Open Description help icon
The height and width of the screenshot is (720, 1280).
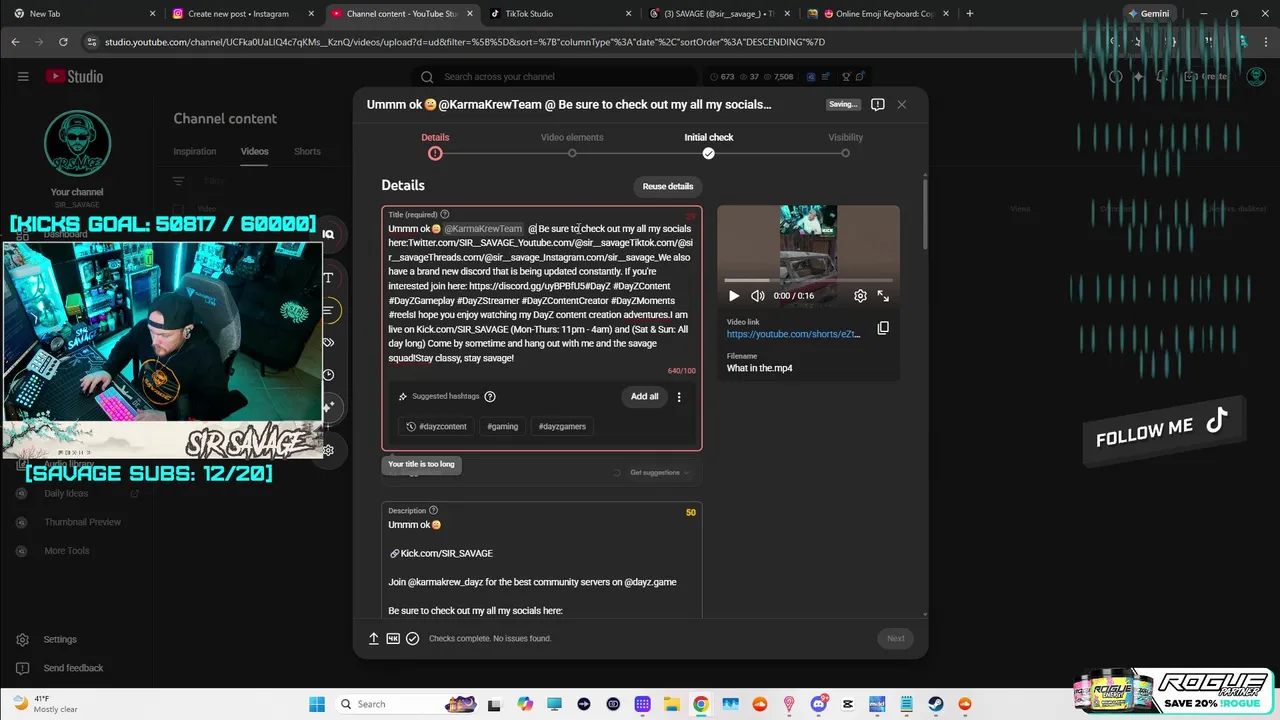[x=433, y=510]
